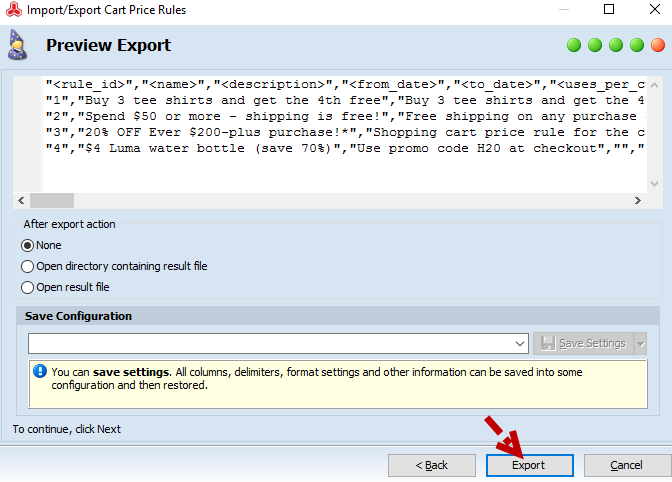This screenshot has width=672, height=482.
Task: Click the preview vertical scroll up arrow
Action: click(654, 85)
